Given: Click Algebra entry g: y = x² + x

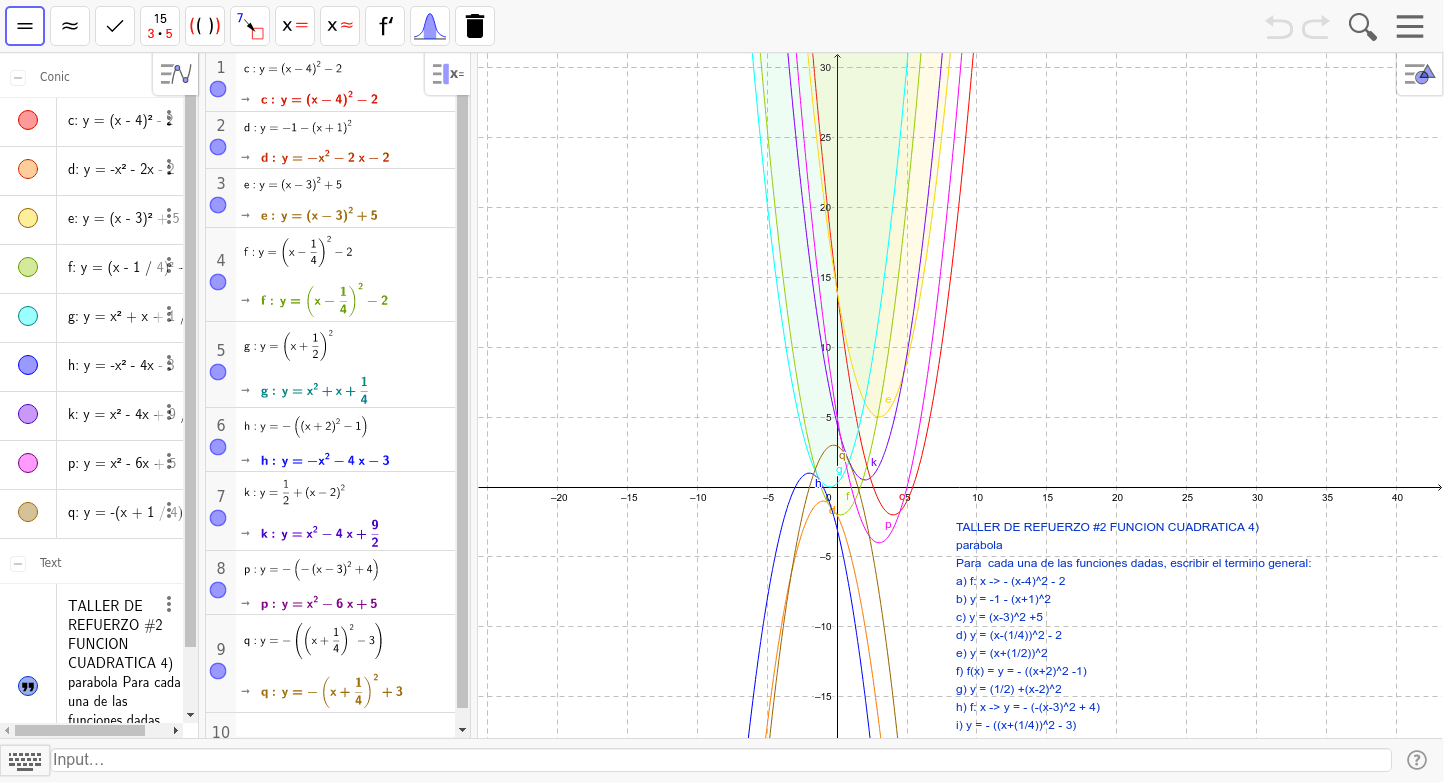Looking at the screenshot, I should (x=122, y=316).
